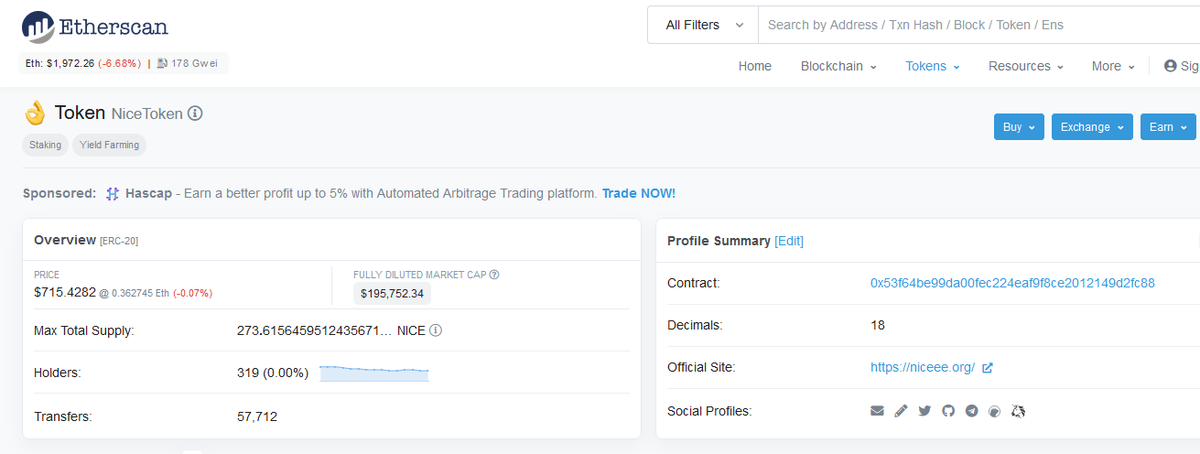The width and height of the screenshot is (1200, 454).
Task: Open the blog pencil social icon
Action: tap(901, 411)
